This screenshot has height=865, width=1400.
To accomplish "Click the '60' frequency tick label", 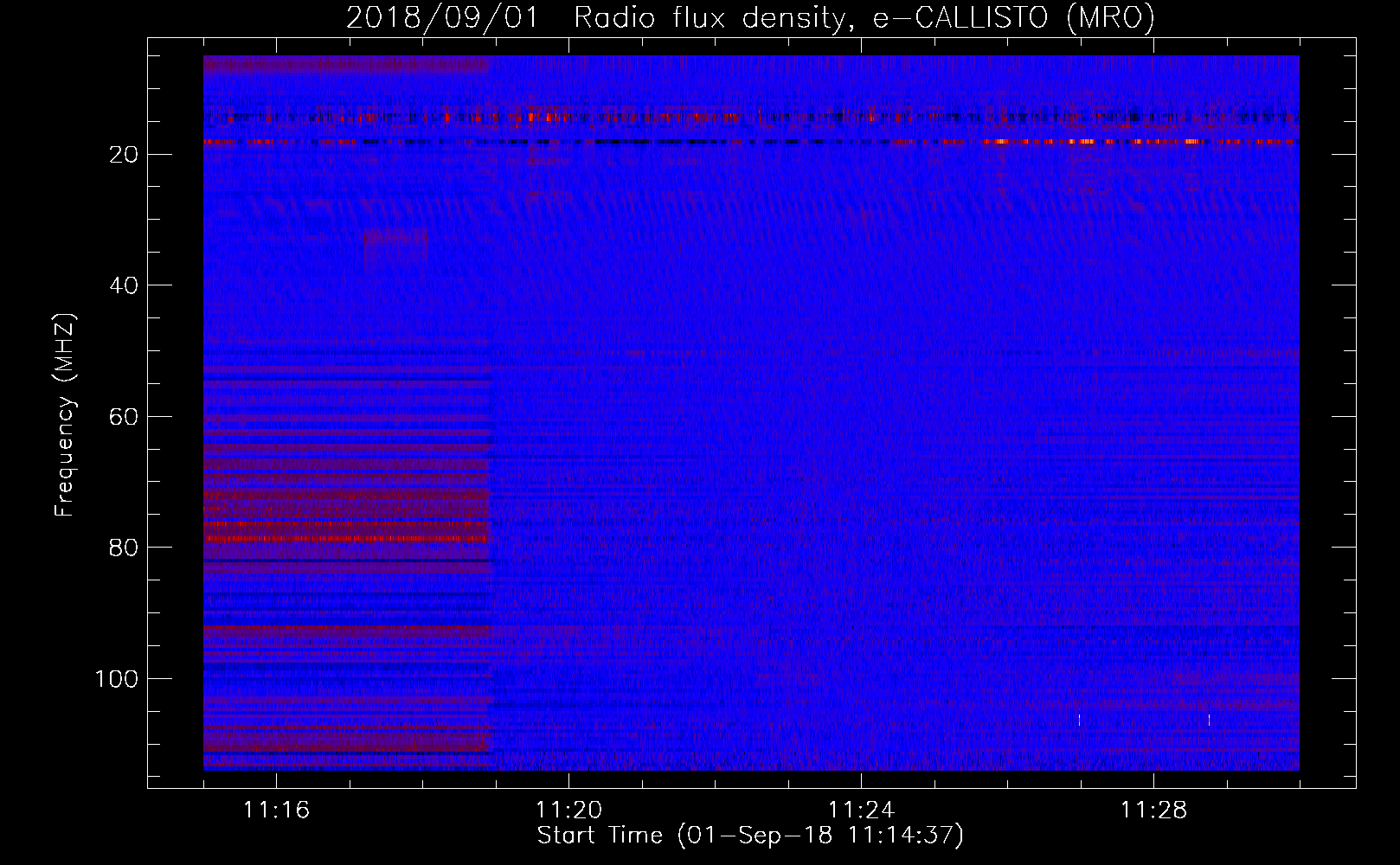I will pos(124,417).
